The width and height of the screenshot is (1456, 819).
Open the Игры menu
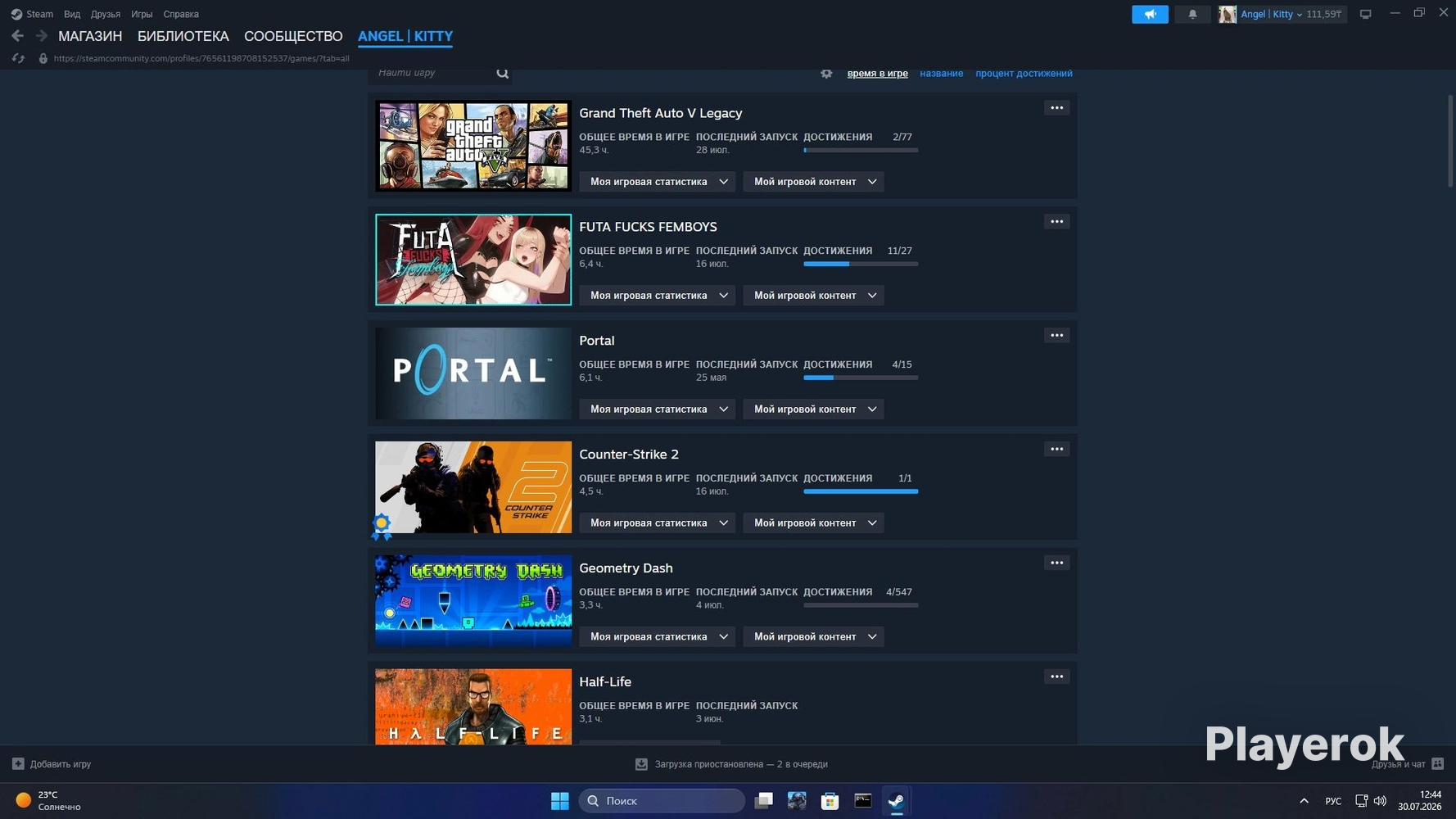[142, 14]
